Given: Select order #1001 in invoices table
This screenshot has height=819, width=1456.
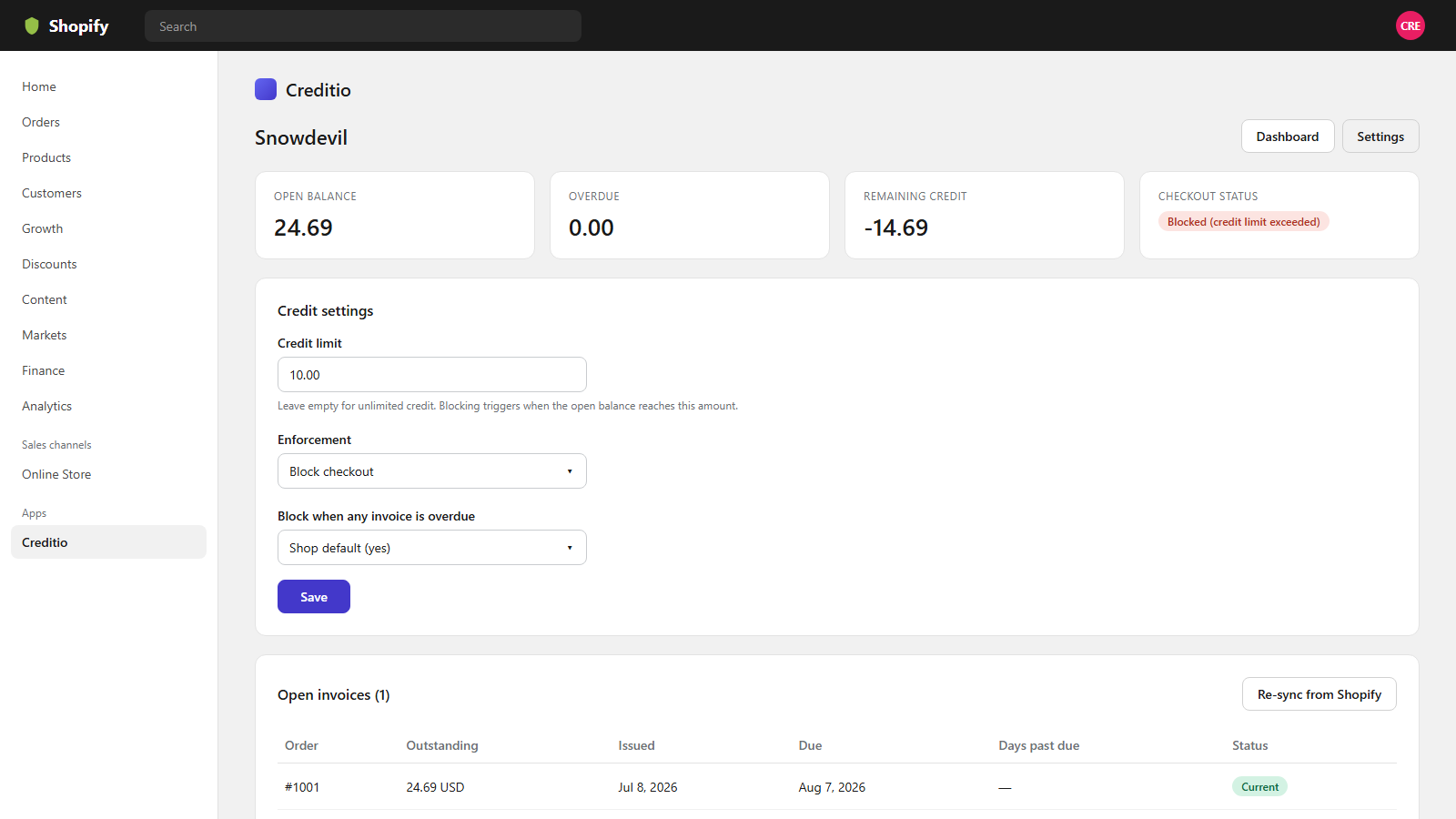Looking at the screenshot, I should 302,787.
